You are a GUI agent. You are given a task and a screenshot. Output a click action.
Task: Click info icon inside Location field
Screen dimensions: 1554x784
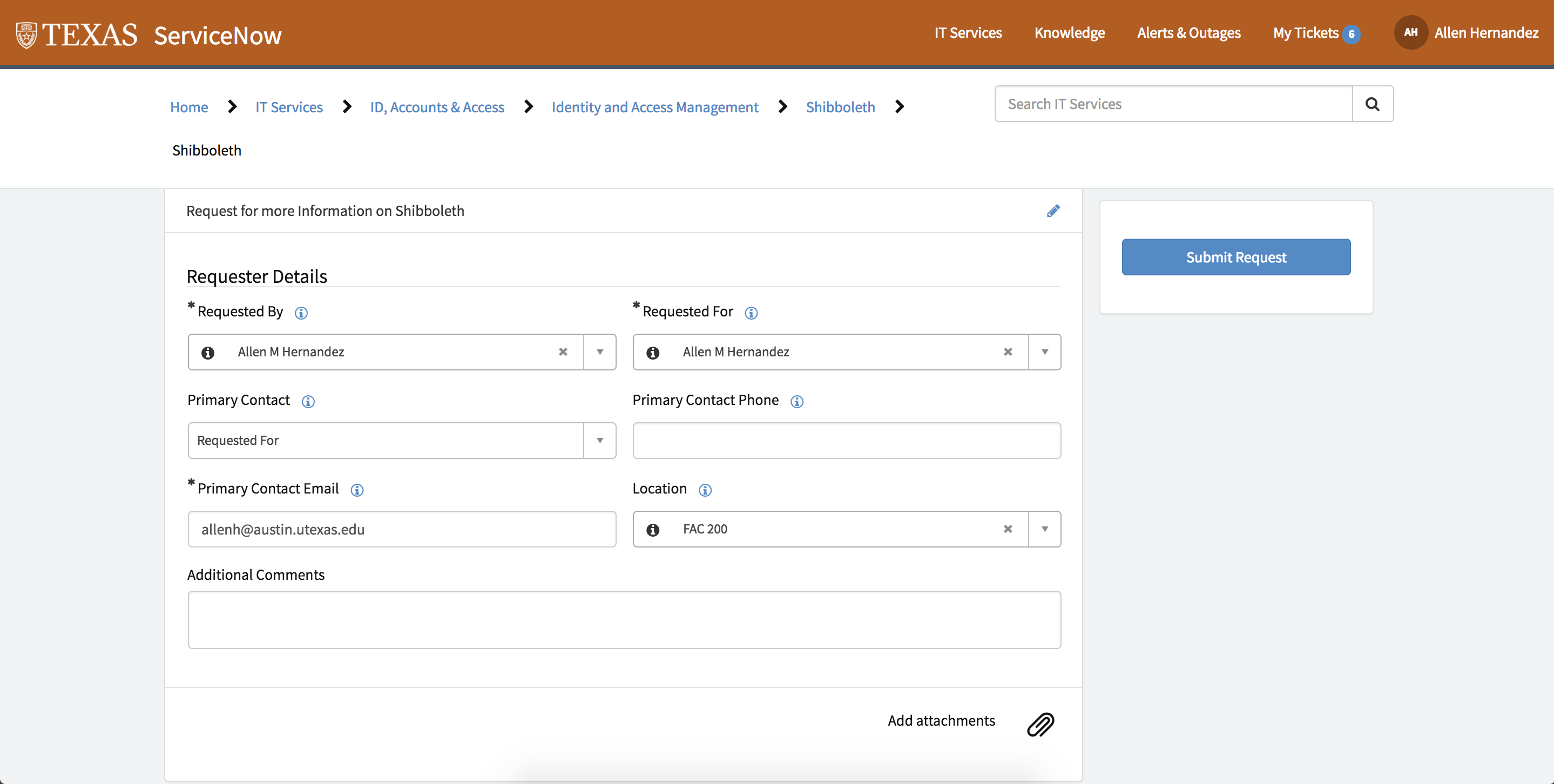click(x=653, y=530)
